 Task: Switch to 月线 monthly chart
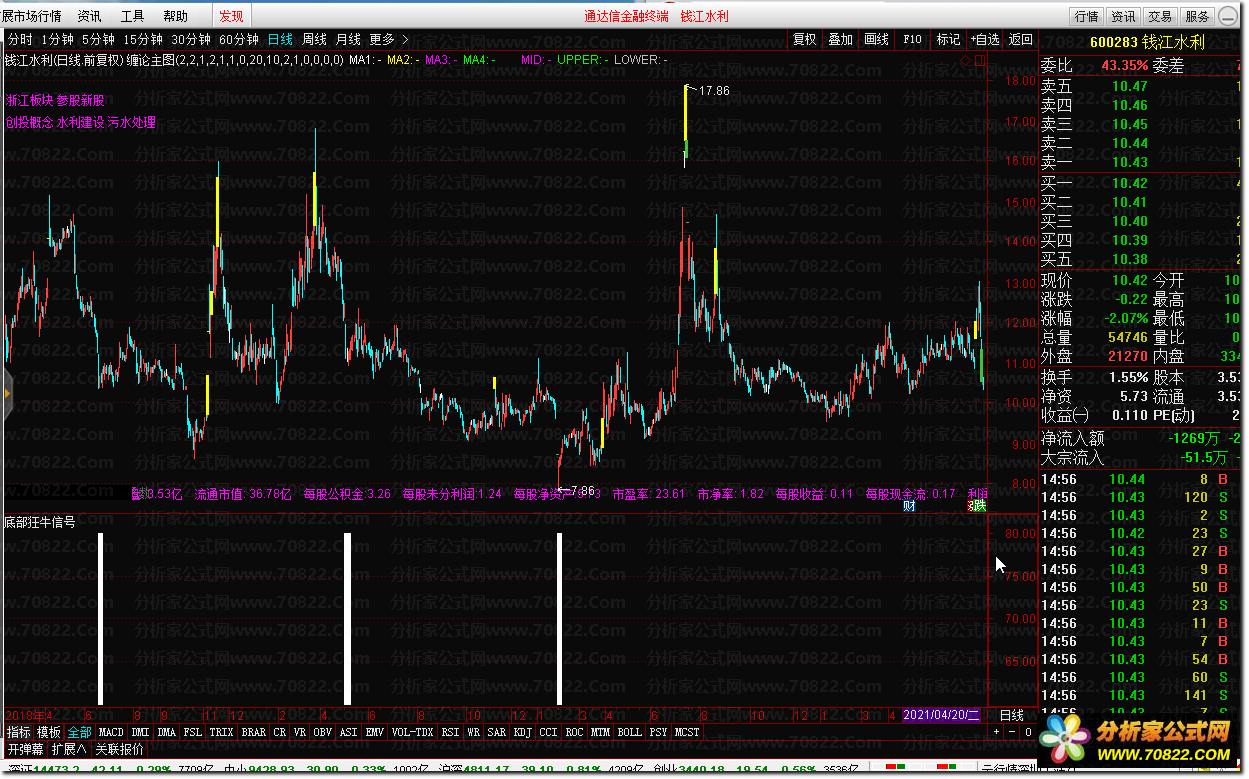pos(348,39)
